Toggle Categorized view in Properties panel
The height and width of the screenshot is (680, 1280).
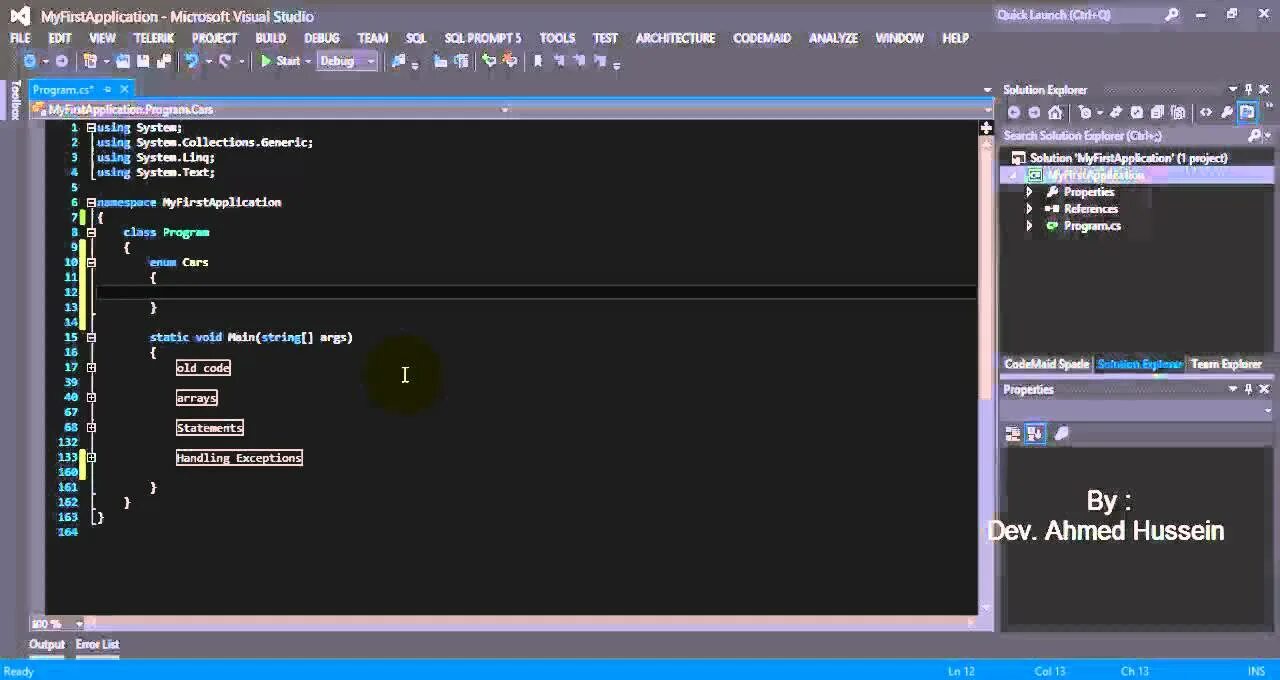click(1013, 434)
